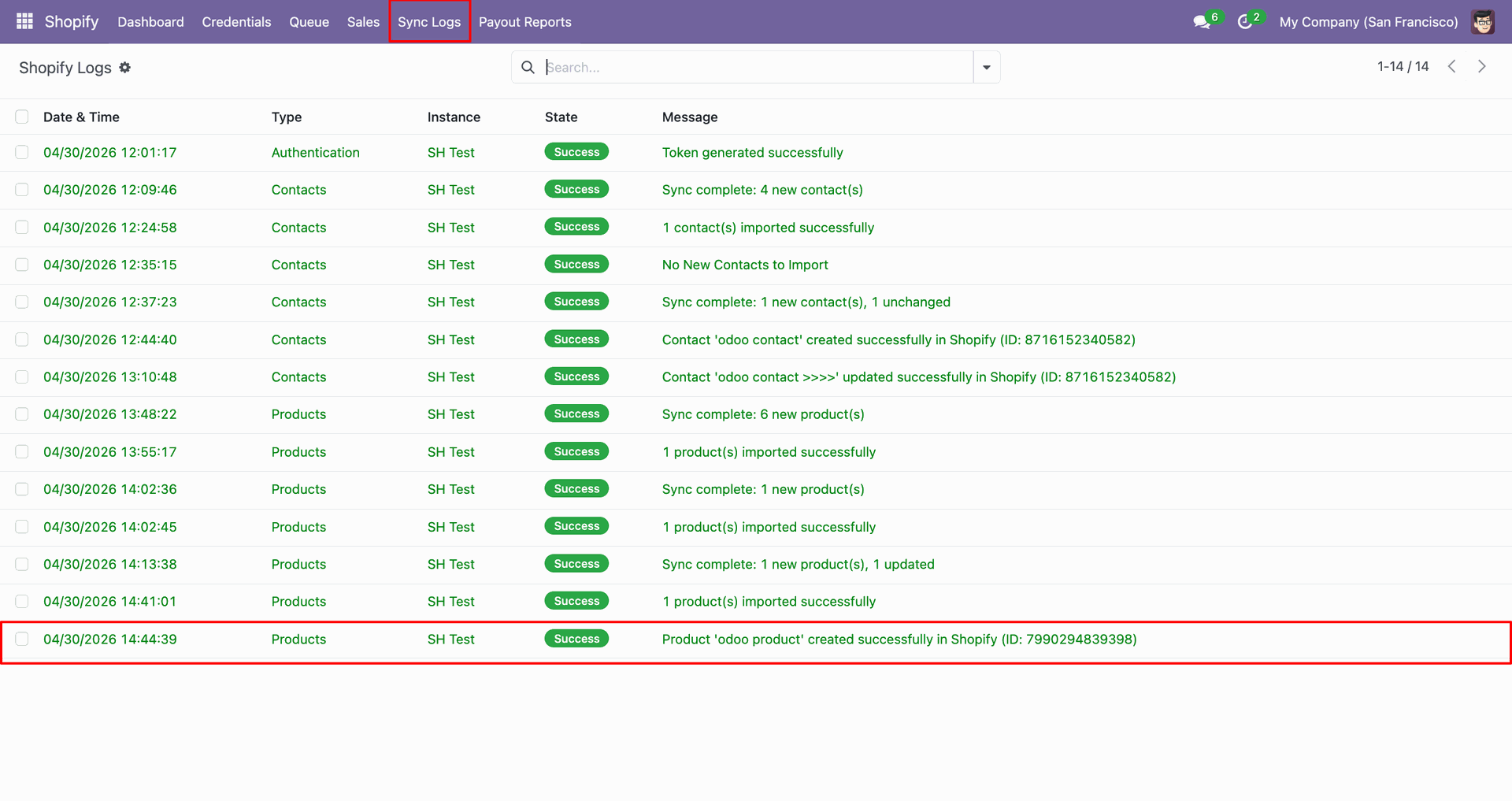Open log mentioning ID: 7990294839398

[899, 640]
